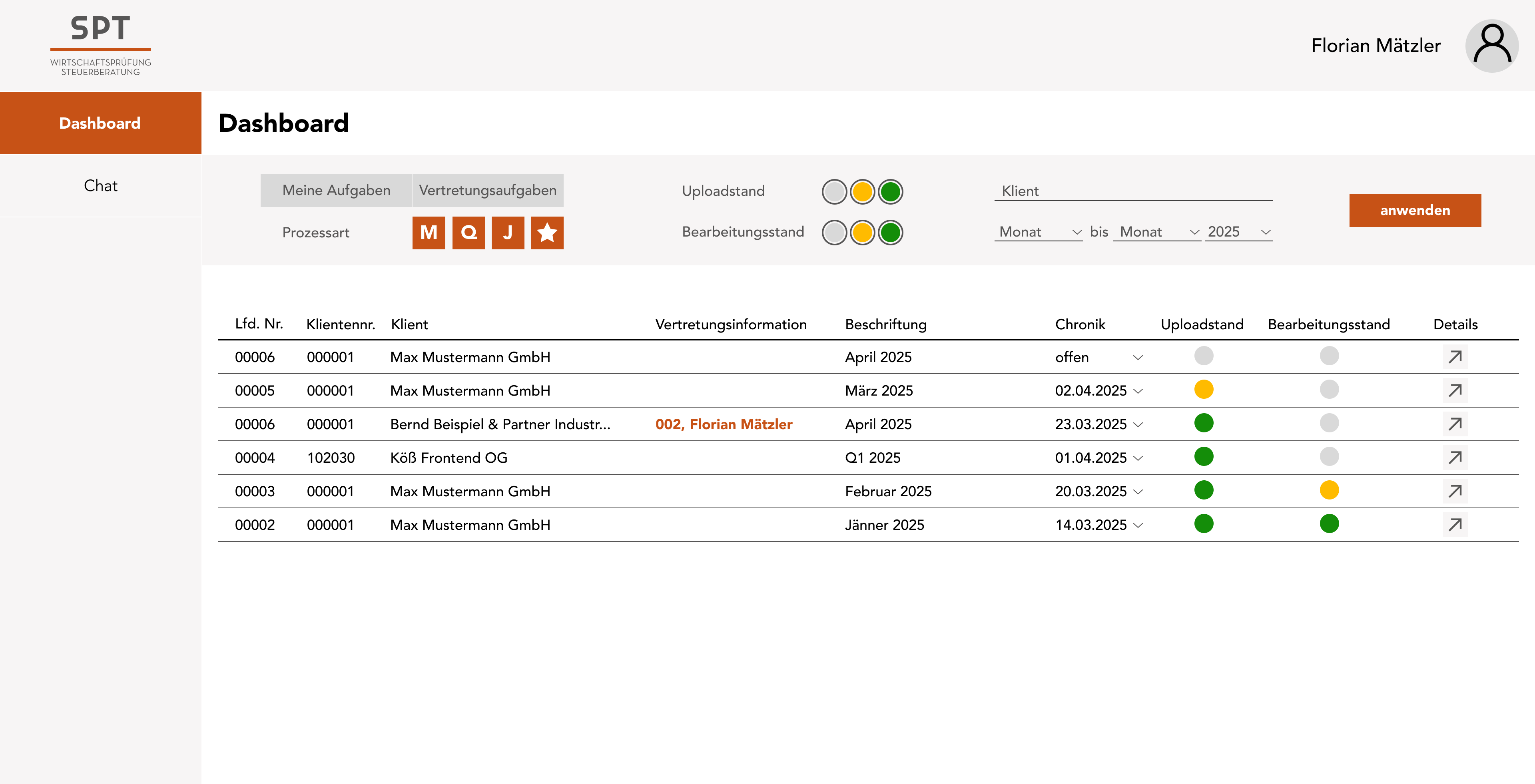Enable the green Uploadstand filter toggle

click(x=891, y=191)
